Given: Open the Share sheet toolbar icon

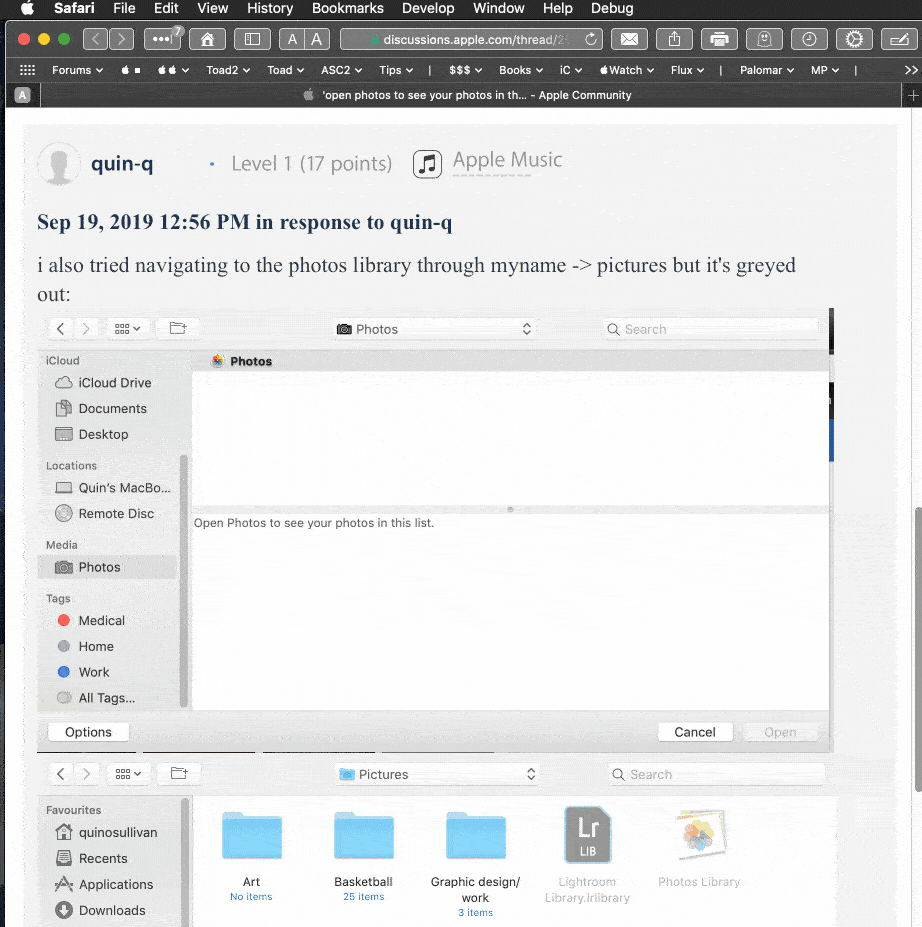Looking at the screenshot, I should coord(674,40).
